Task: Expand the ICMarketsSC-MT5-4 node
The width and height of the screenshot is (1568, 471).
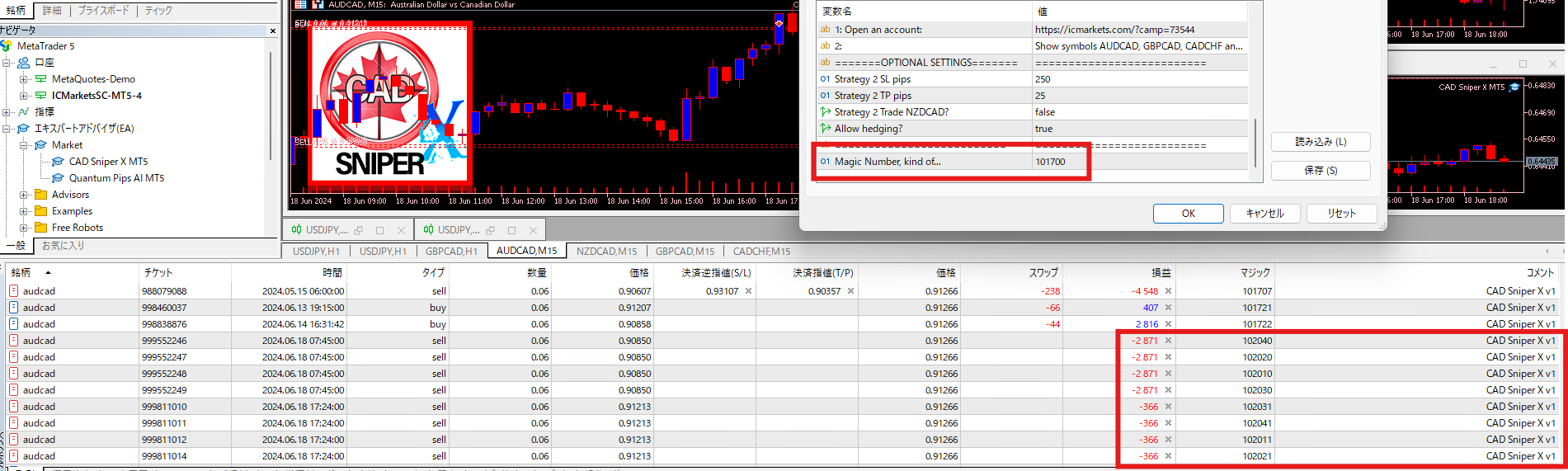Action: tap(24, 96)
